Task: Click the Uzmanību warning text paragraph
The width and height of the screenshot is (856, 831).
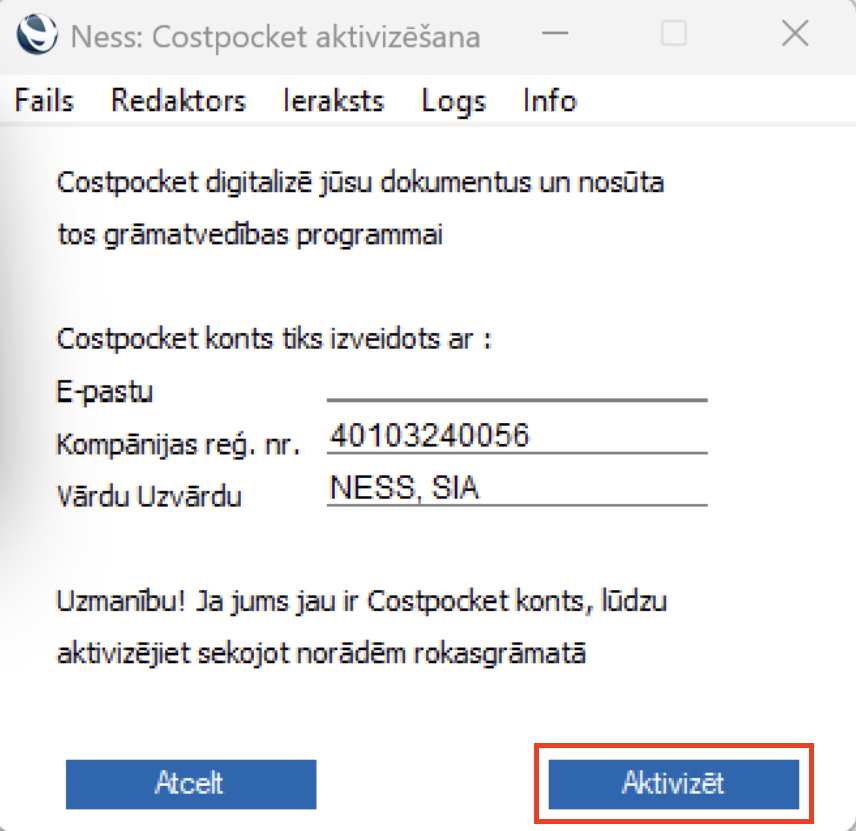Action: point(362,627)
